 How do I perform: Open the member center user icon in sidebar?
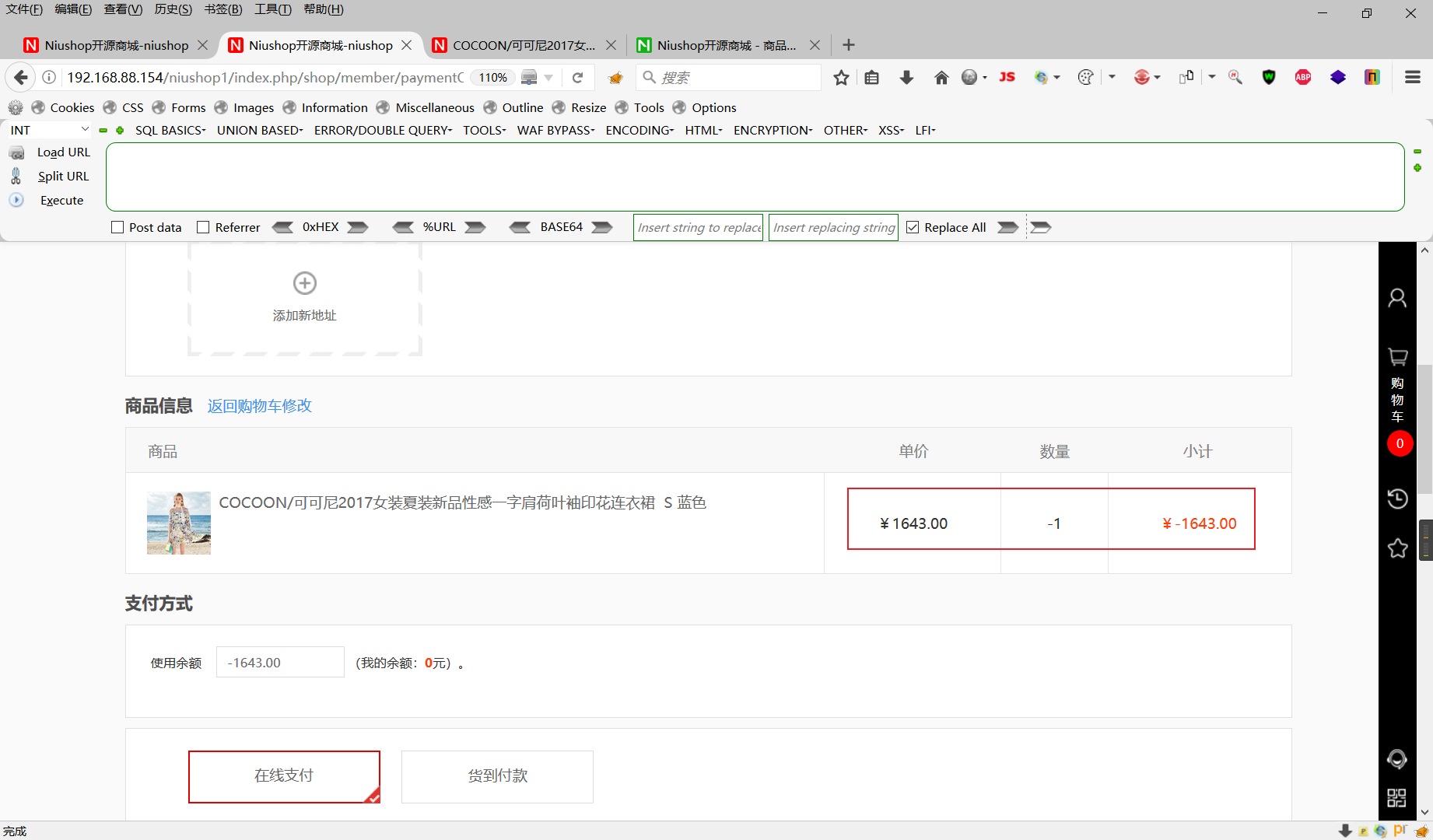tap(1397, 298)
